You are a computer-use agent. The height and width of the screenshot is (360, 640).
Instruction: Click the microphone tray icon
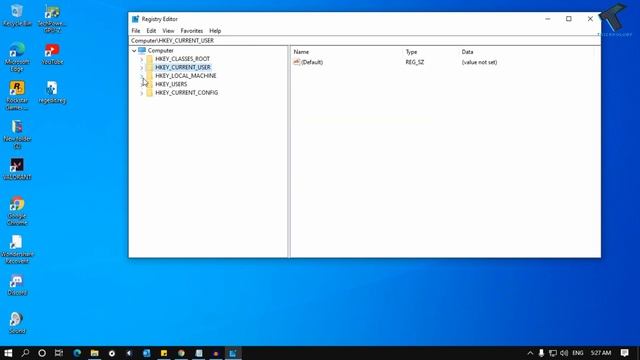point(541,353)
